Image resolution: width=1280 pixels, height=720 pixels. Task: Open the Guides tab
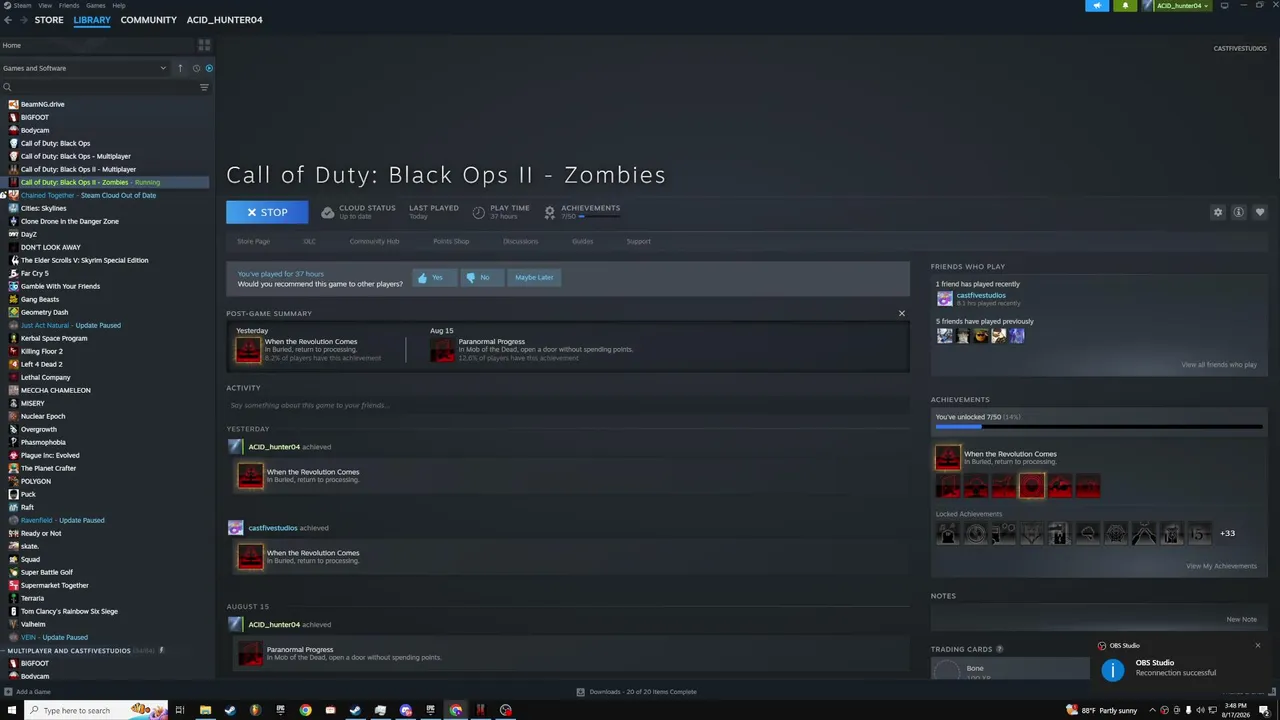coord(582,241)
